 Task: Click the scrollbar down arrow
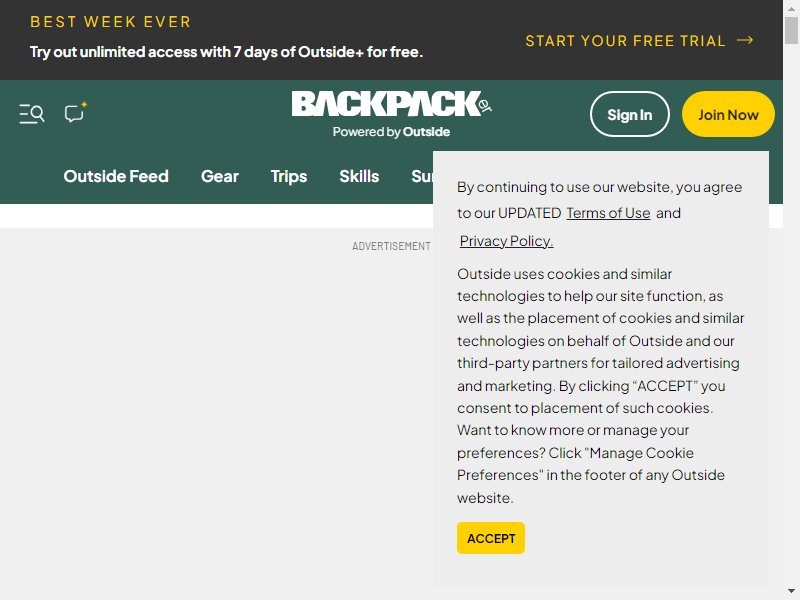[x=791, y=591]
